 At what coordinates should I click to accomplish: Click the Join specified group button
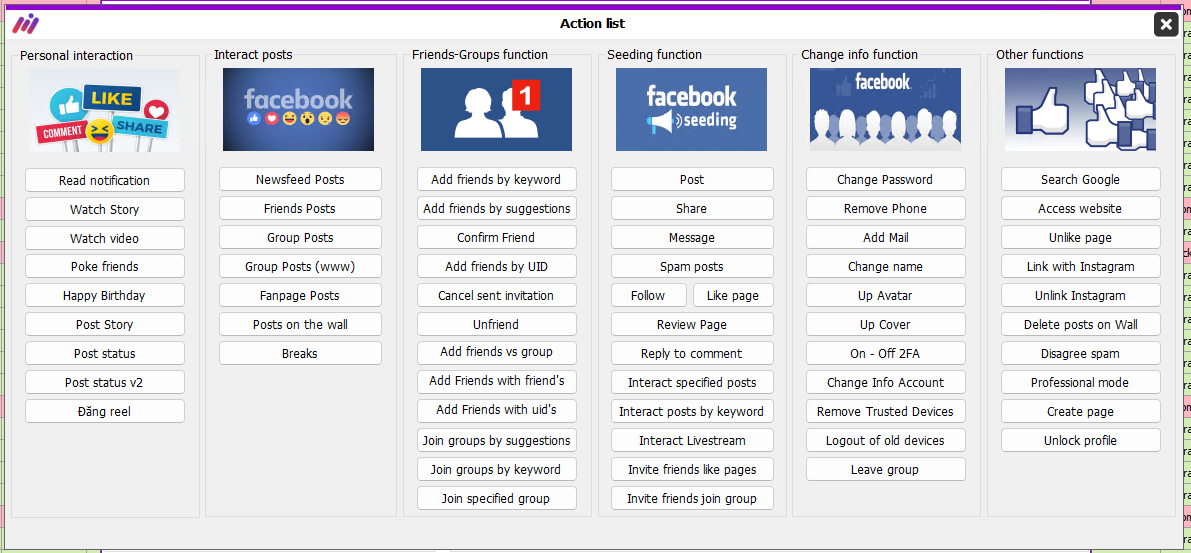click(496, 498)
